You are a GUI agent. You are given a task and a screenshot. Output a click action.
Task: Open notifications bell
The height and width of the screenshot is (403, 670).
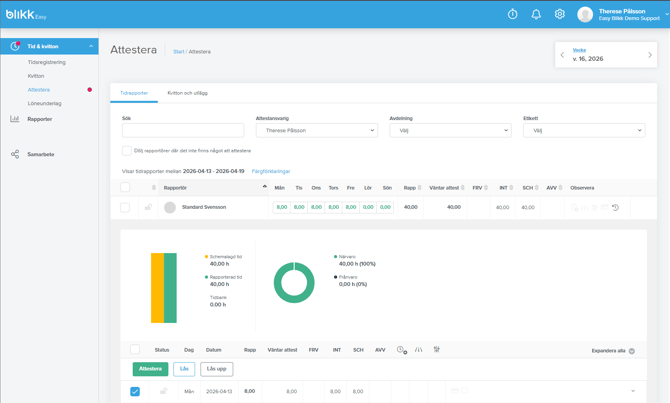(536, 14)
